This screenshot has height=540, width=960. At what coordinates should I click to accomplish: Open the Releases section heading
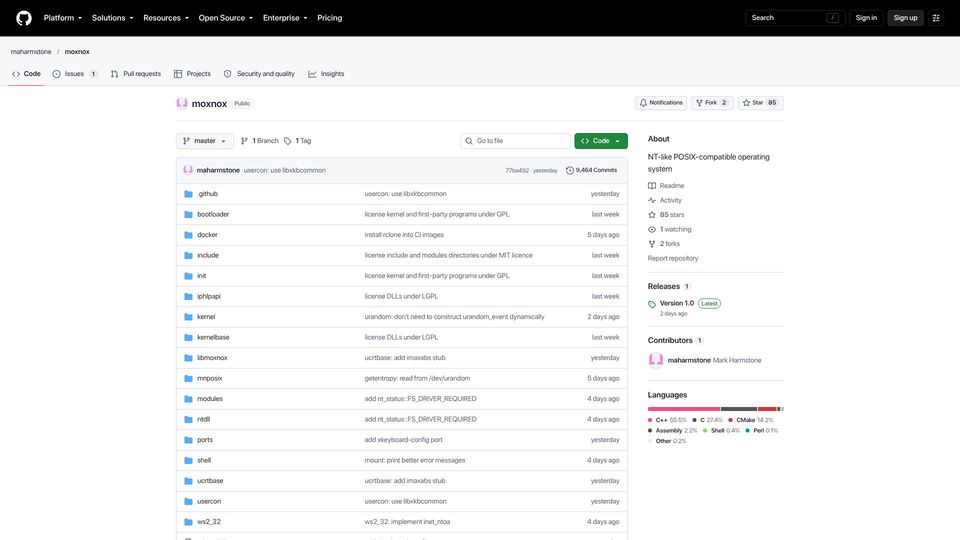[x=664, y=287]
